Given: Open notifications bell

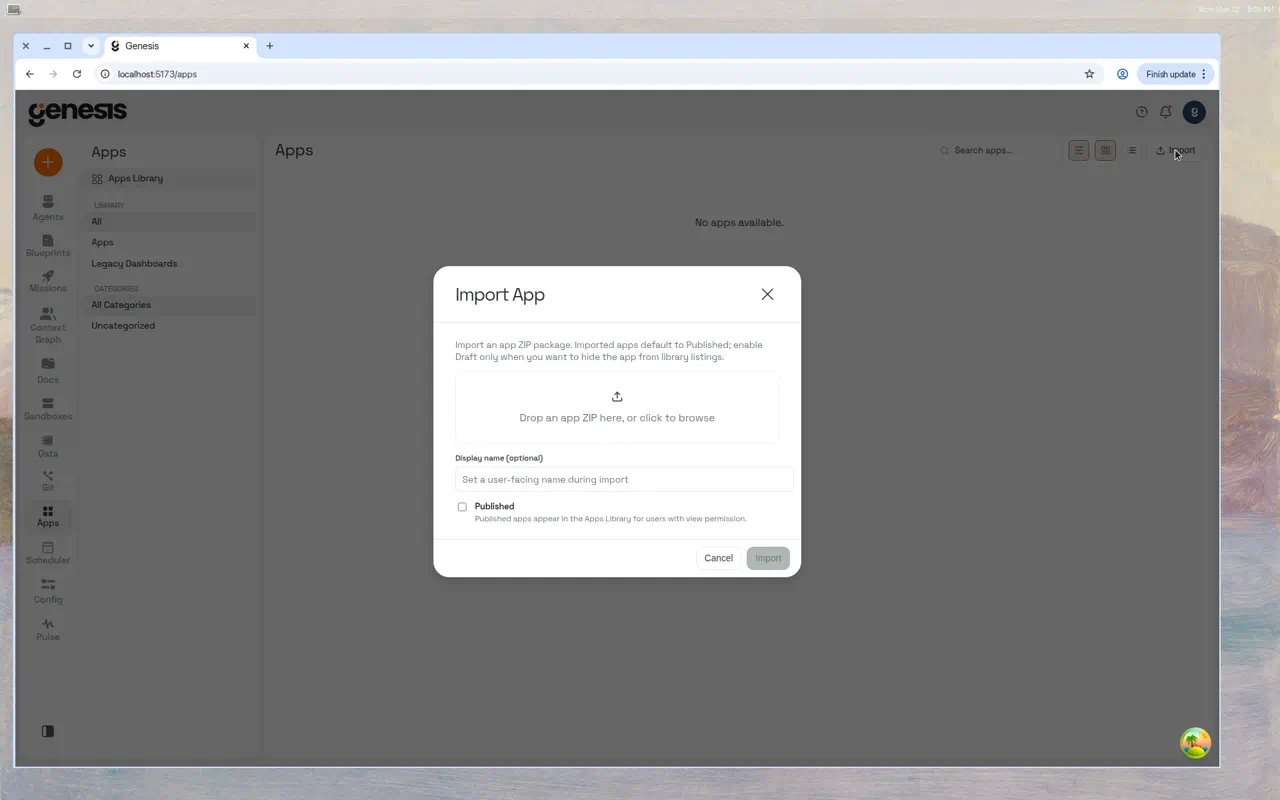Looking at the screenshot, I should (1165, 112).
